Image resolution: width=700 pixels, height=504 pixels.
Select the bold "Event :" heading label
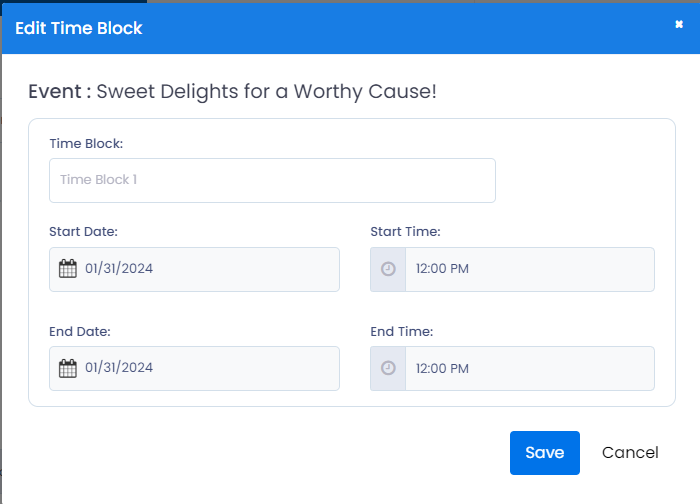[60, 92]
